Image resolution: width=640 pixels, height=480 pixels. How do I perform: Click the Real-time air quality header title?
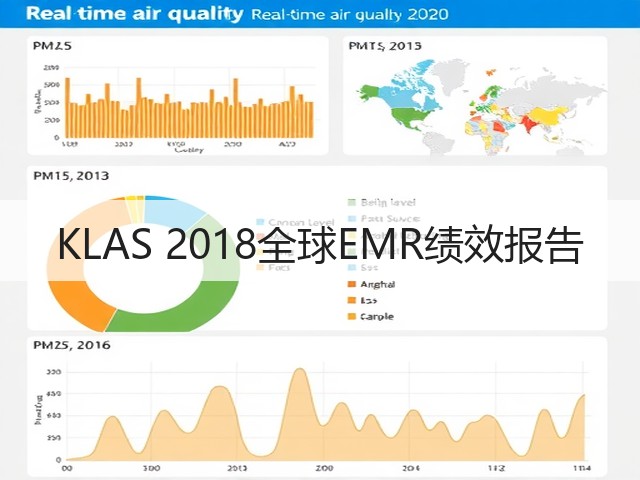point(135,13)
